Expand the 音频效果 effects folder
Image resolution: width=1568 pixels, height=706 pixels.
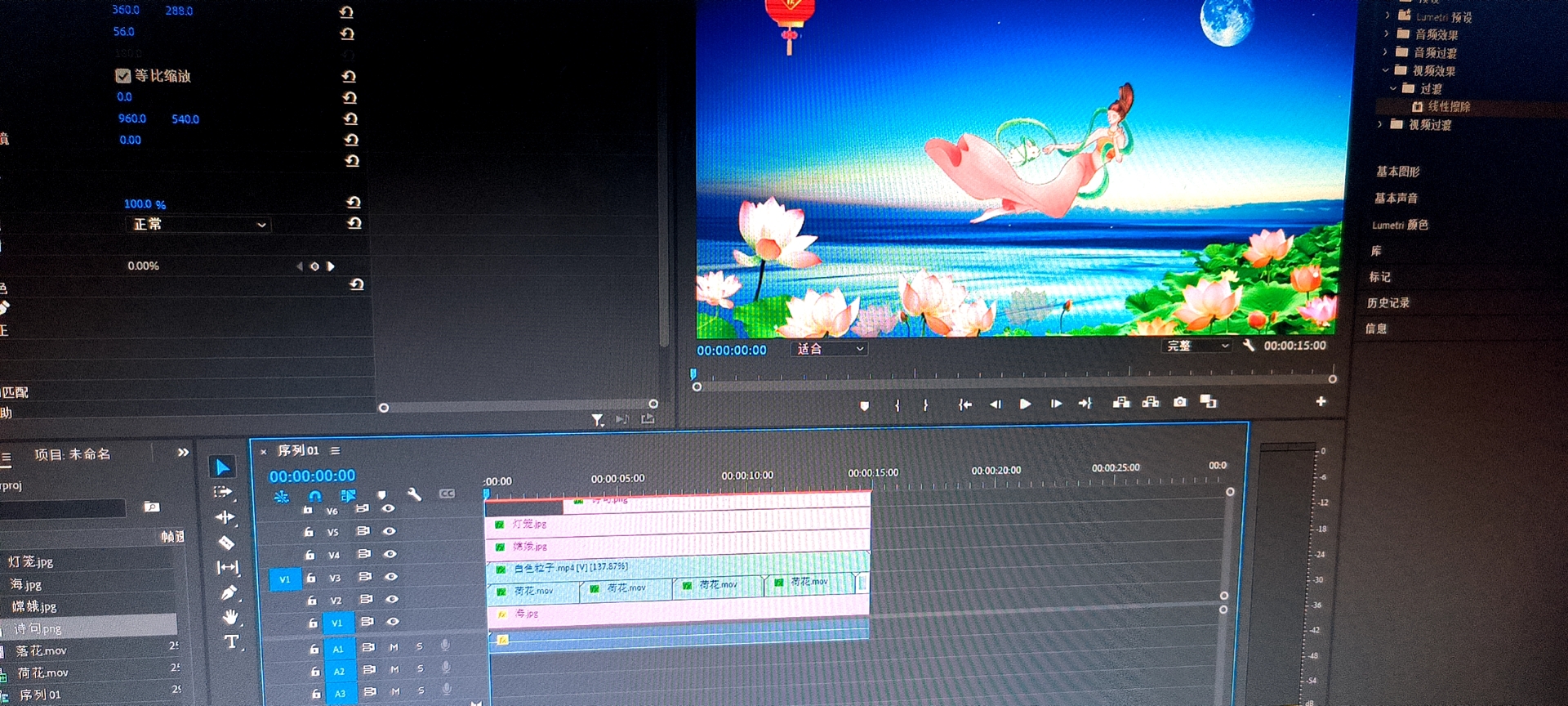point(1386,34)
